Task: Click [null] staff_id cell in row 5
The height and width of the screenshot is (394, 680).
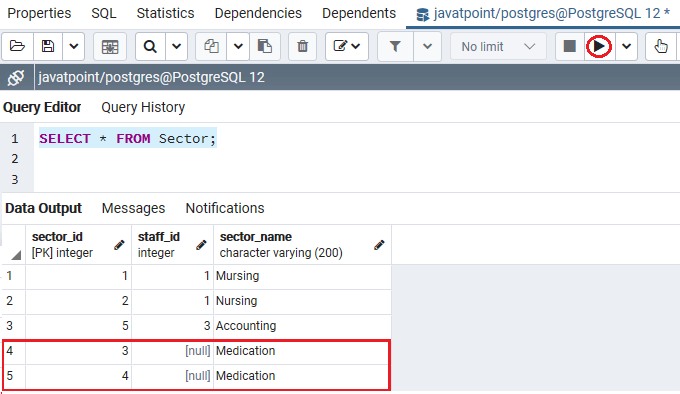Action: click(x=173, y=376)
